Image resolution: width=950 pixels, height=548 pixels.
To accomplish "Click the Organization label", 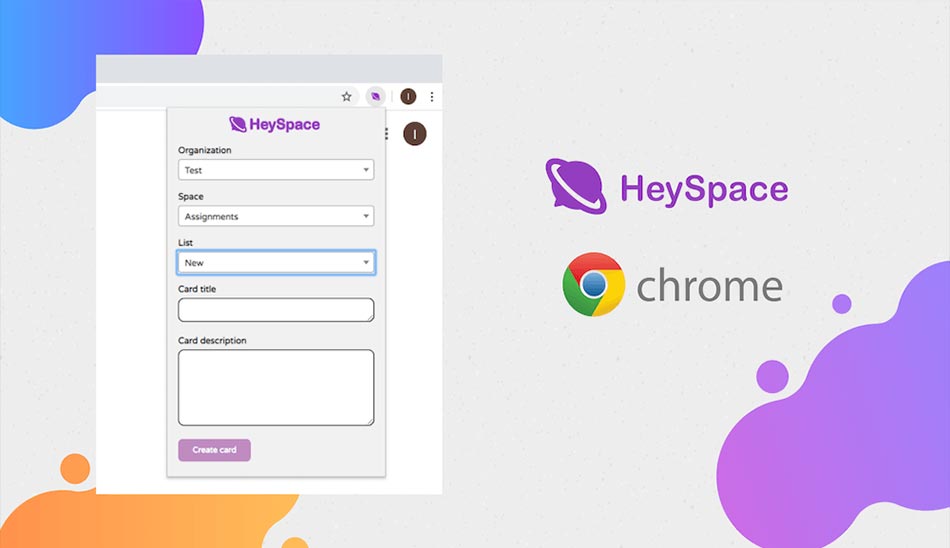I will (x=205, y=150).
